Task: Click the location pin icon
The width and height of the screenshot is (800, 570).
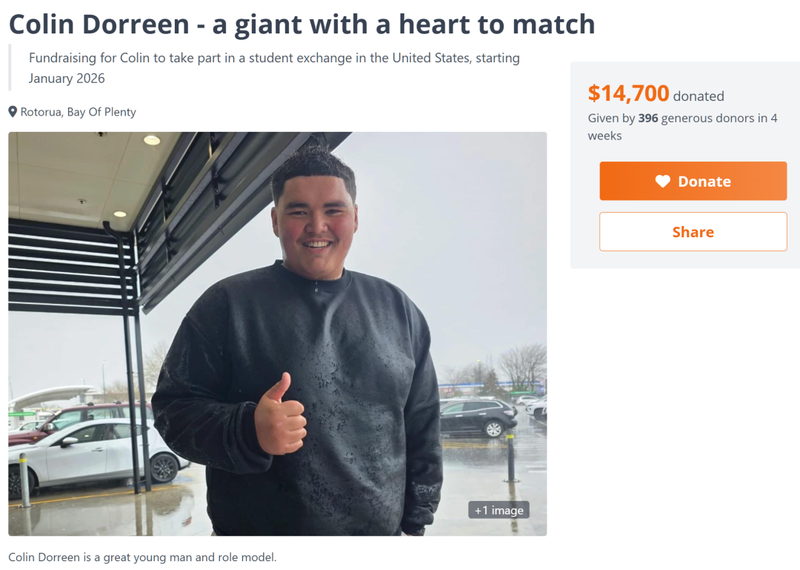Action: pyautogui.click(x=13, y=112)
